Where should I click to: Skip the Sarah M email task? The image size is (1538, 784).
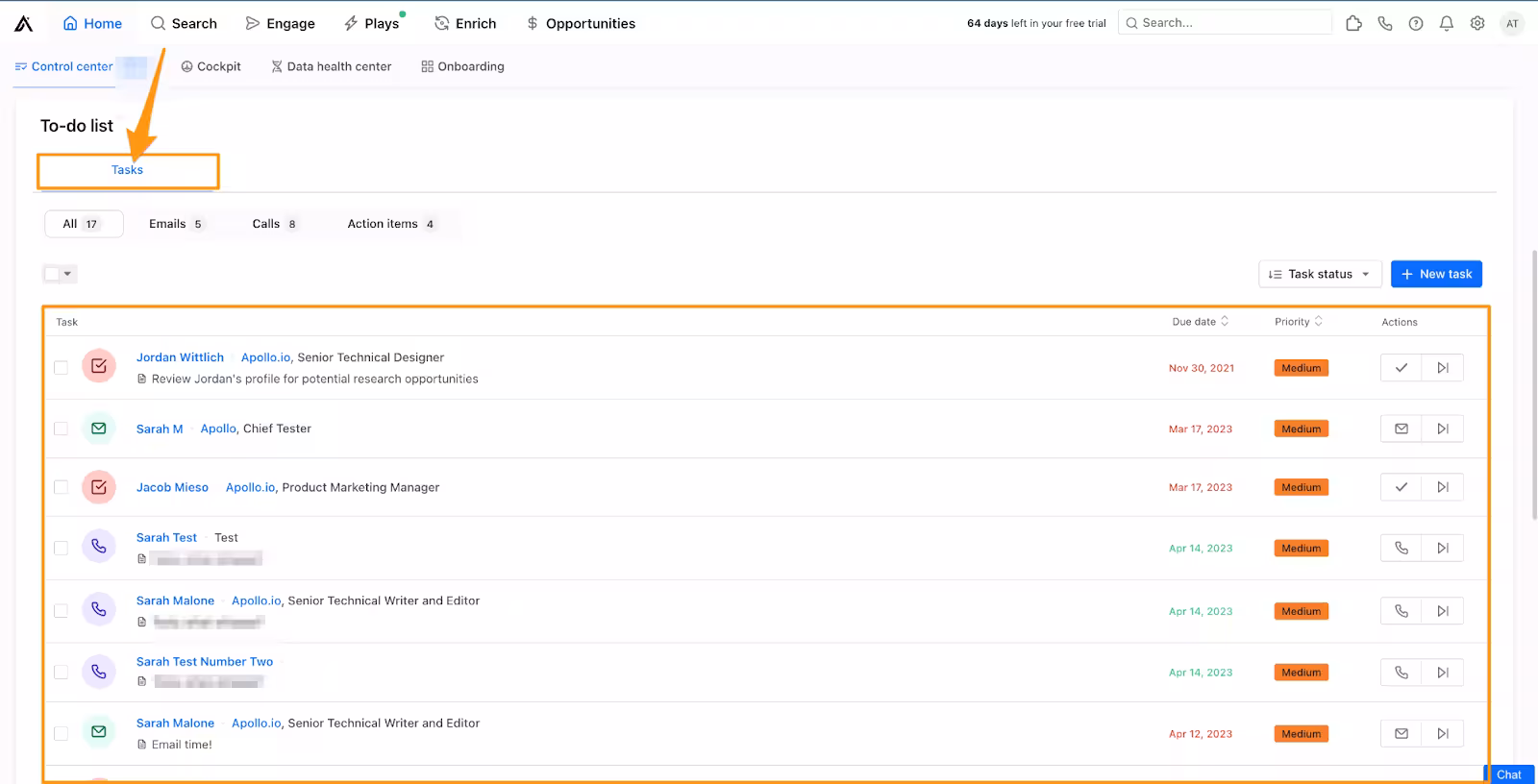(x=1442, y=429)
